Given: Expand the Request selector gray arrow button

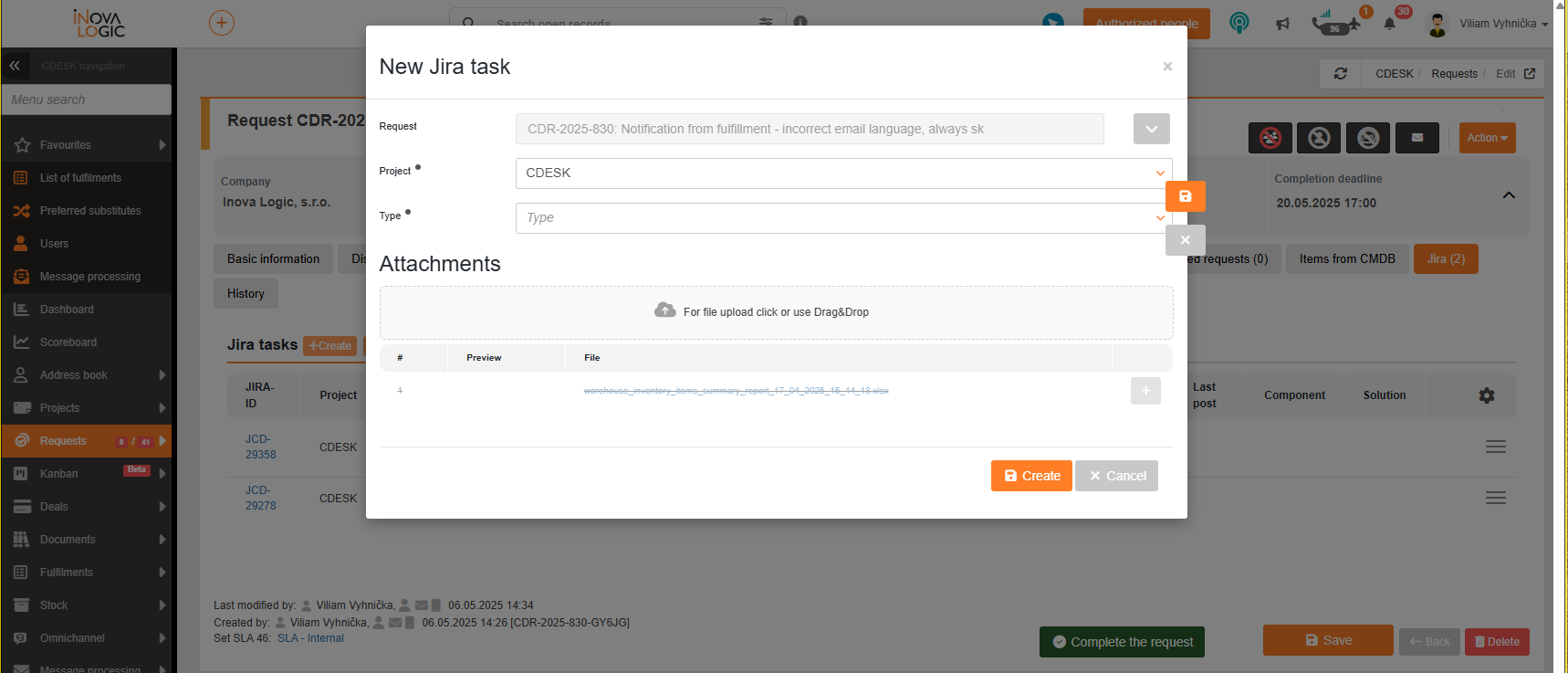Looking at the screenshot, I should (1152, 129).
